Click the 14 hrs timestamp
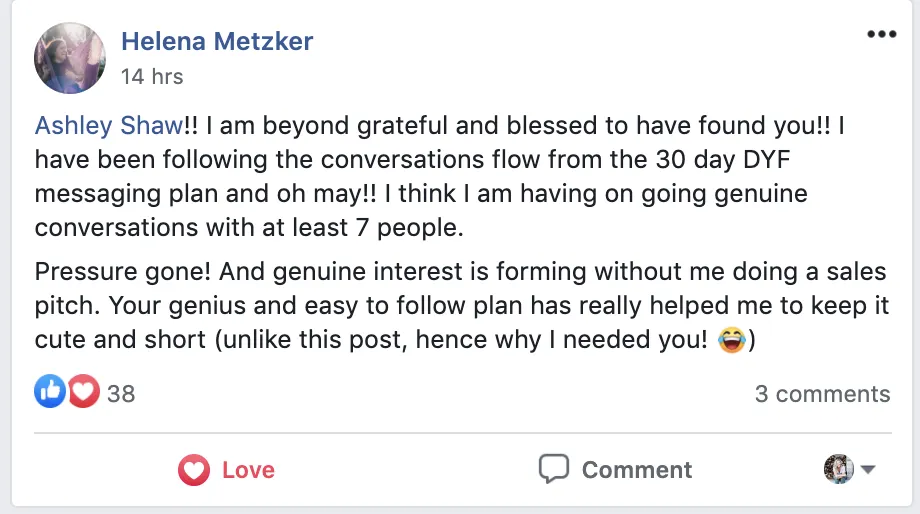Screen dimensions: 920x514 tap(152, 76)
